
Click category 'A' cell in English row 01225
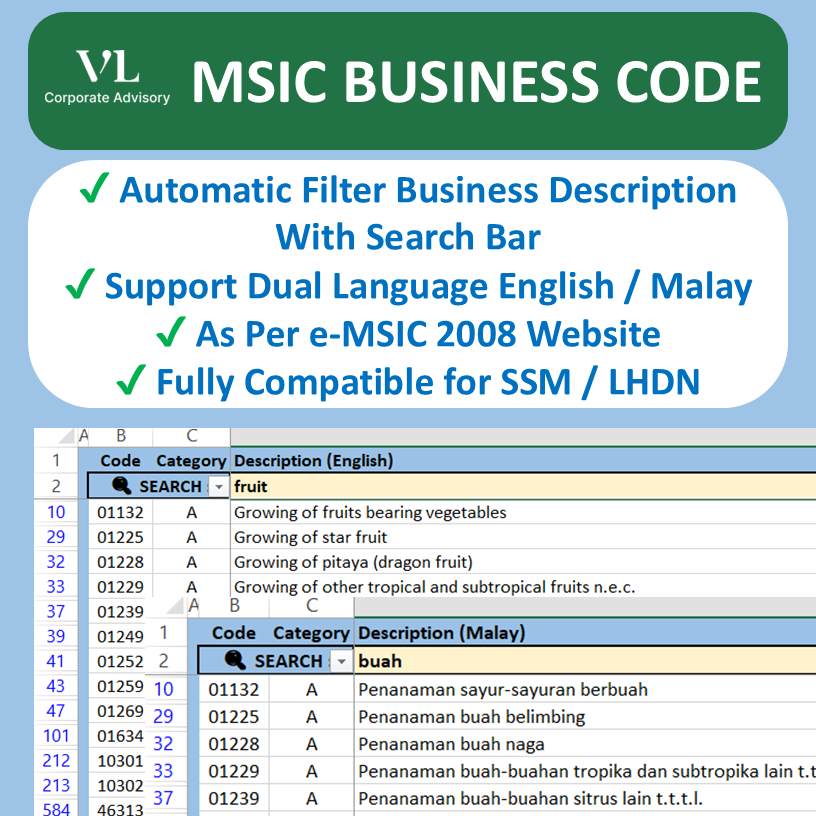point(192,537)
